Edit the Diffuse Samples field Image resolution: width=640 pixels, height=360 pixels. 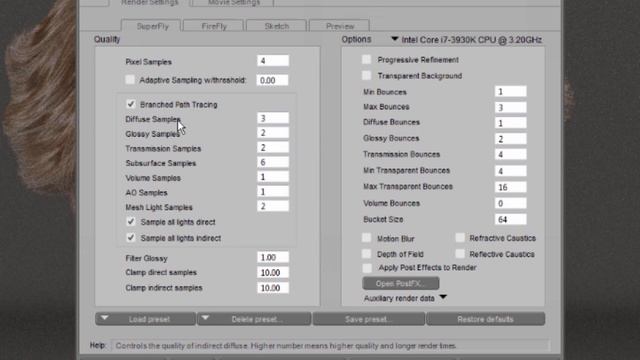[273, 118]
